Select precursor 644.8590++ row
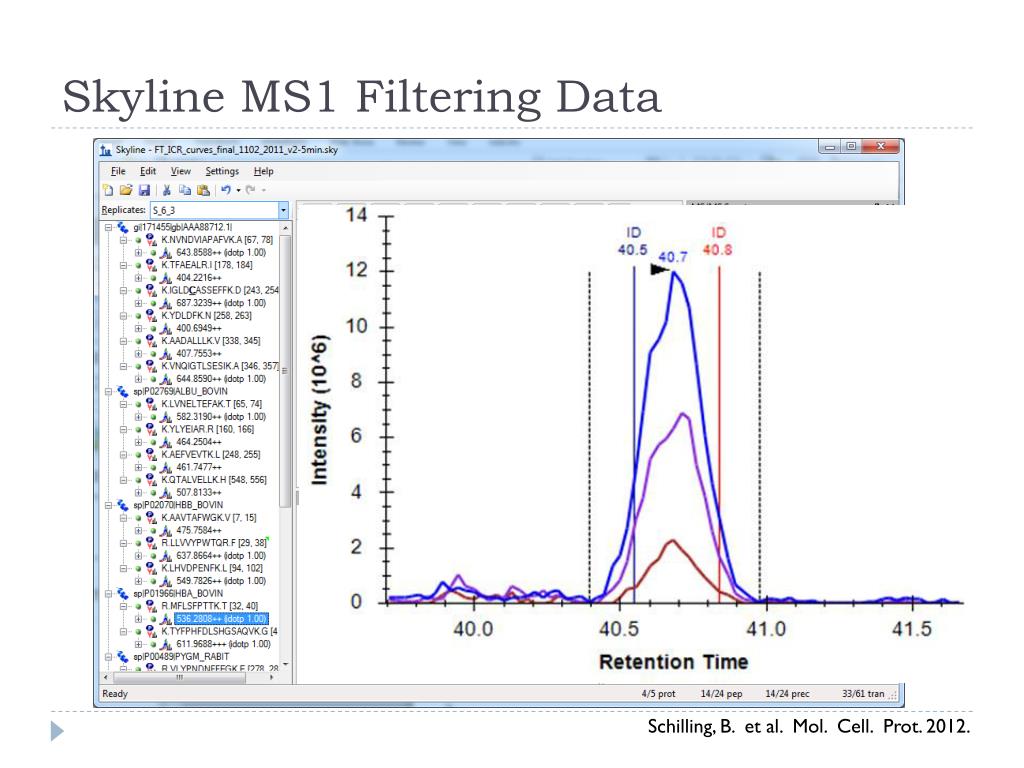The image size is (1024, 768). (221, 379)
